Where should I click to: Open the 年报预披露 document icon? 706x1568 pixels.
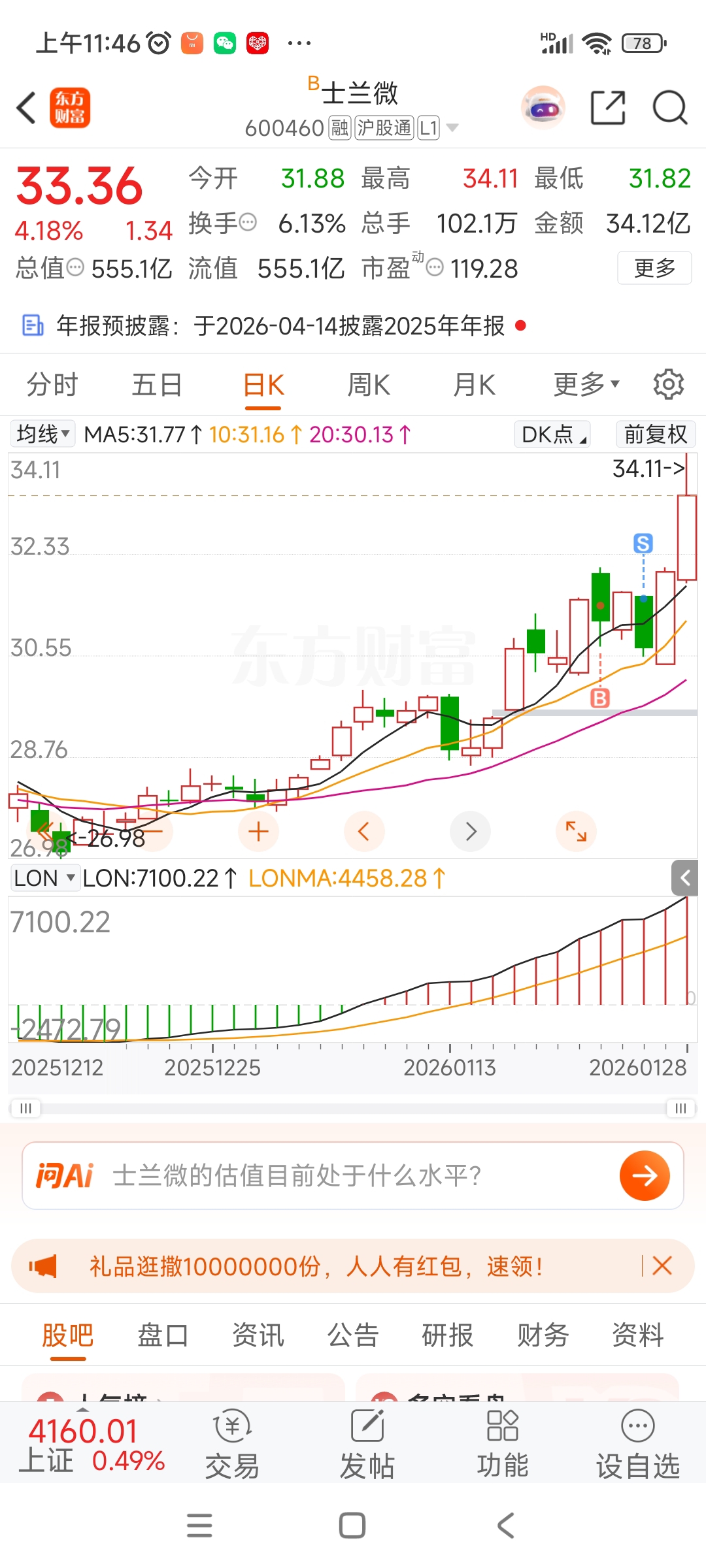(33, 325)
